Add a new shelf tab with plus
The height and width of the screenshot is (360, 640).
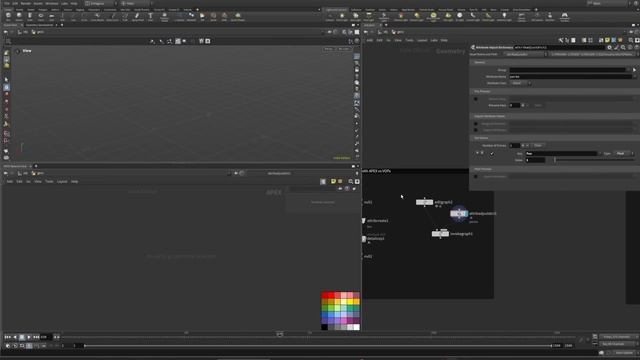click(198, 9)
